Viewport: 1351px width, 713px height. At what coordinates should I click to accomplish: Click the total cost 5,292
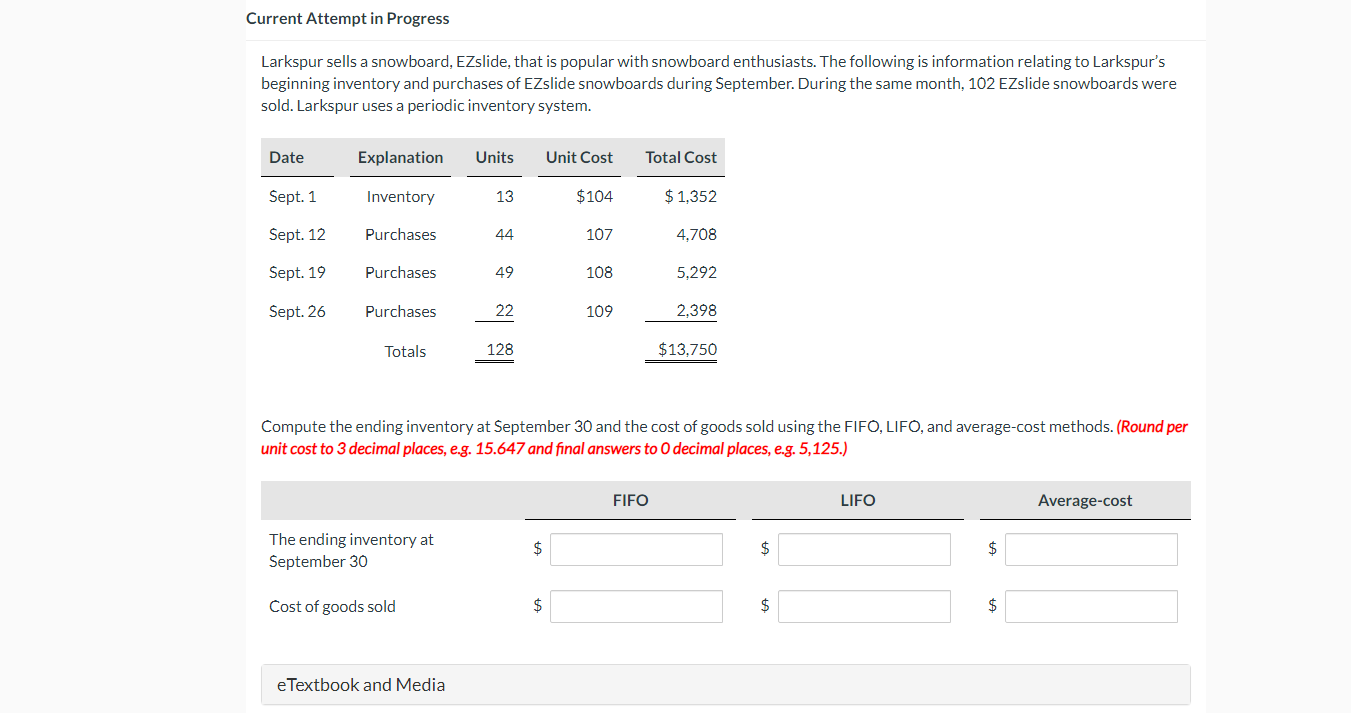697,273
